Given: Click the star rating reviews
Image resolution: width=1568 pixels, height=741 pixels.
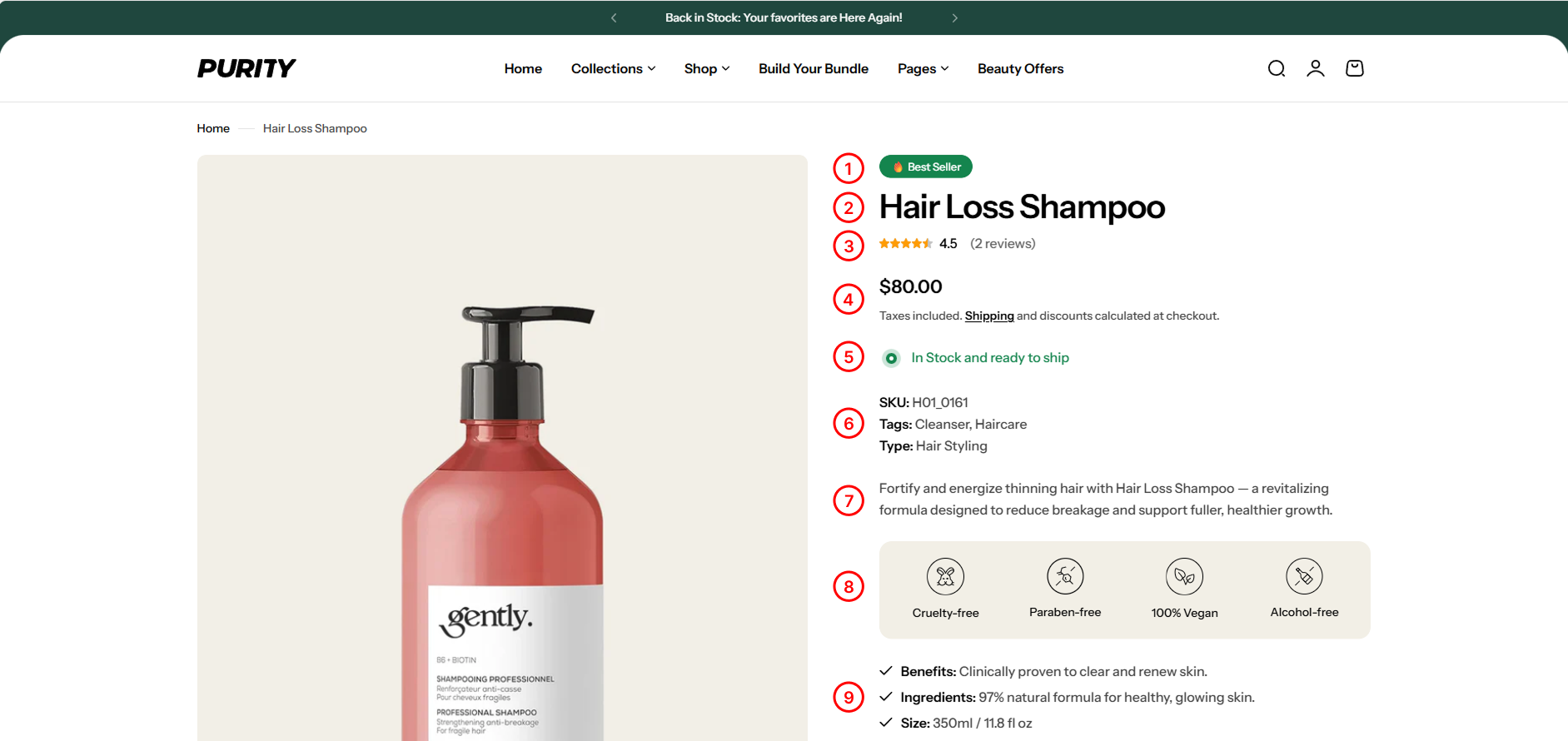Looking at the screenshot, I should click(957, 243).
